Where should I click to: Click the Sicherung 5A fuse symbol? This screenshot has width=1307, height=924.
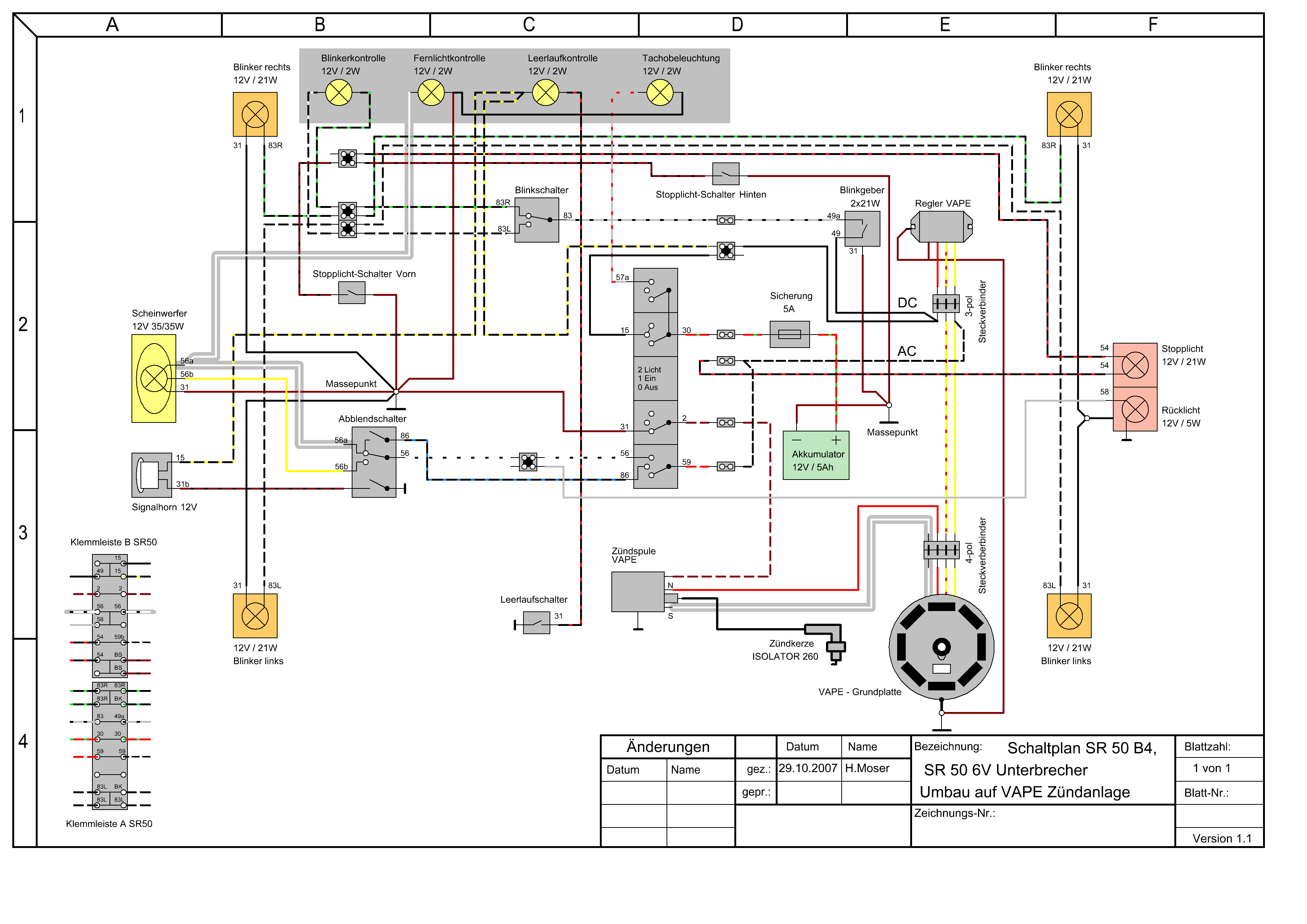(789, 334)
